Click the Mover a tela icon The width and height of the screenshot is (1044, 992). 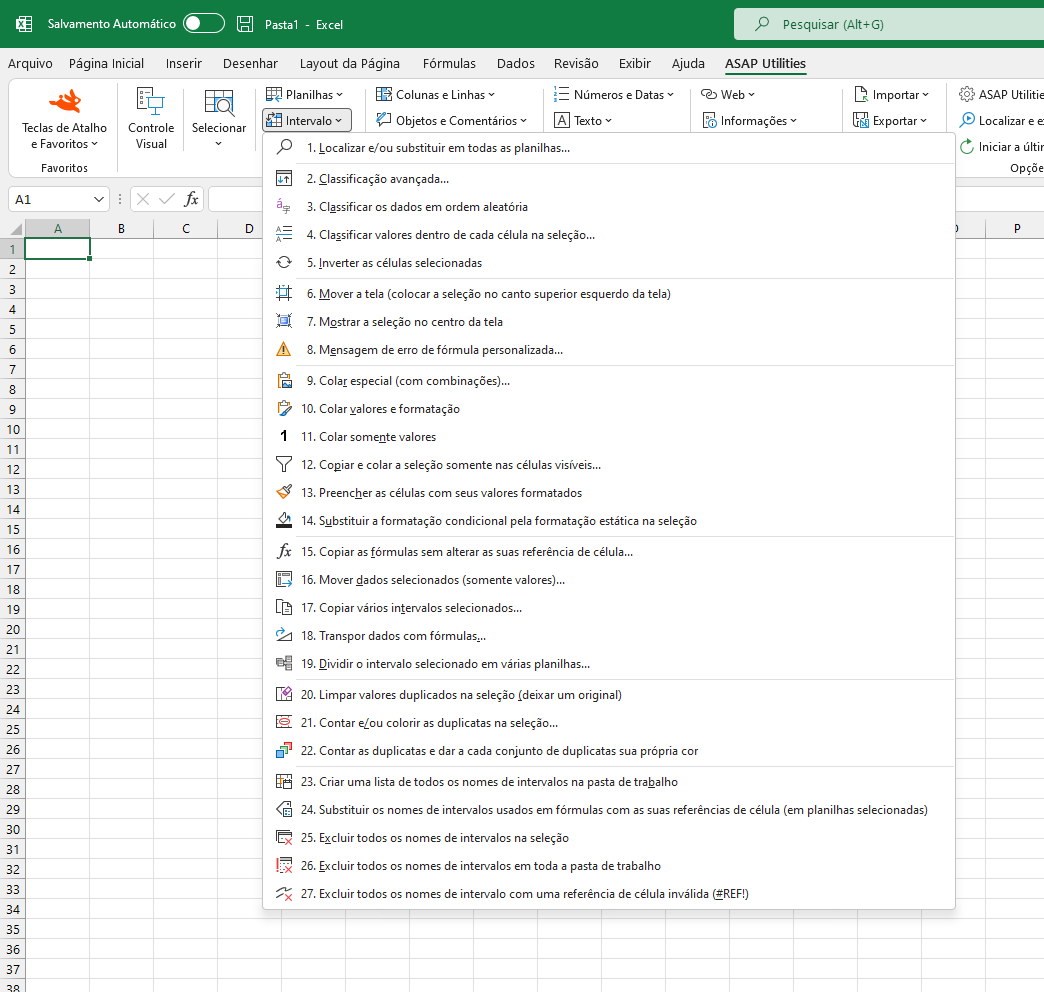[284, 293]
